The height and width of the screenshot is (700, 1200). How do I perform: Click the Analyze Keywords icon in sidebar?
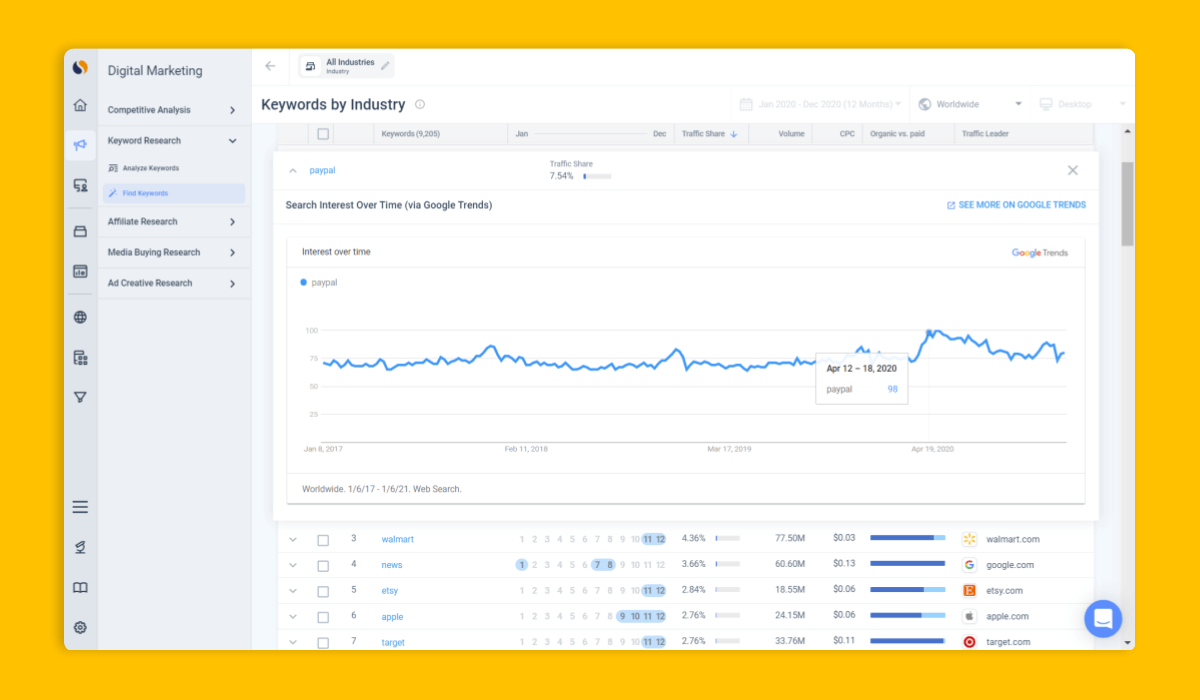113,166
